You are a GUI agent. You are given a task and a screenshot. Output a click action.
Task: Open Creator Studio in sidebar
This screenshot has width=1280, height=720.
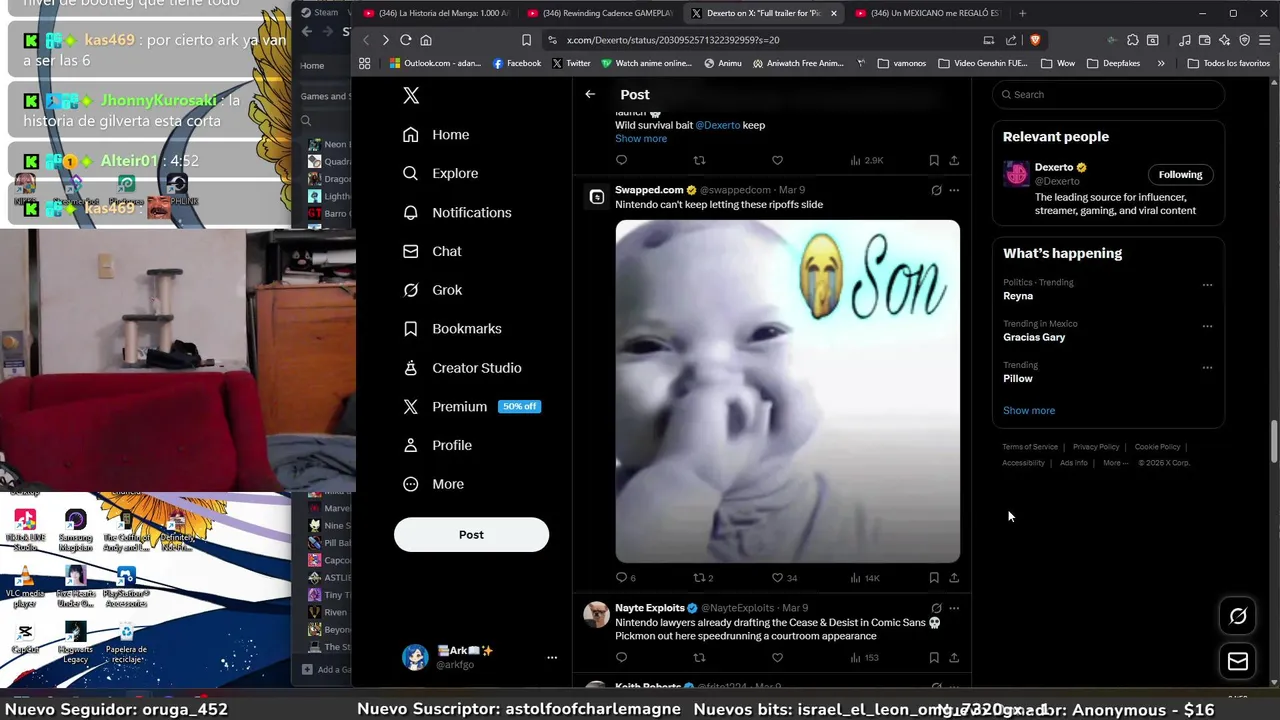(462, 368)
